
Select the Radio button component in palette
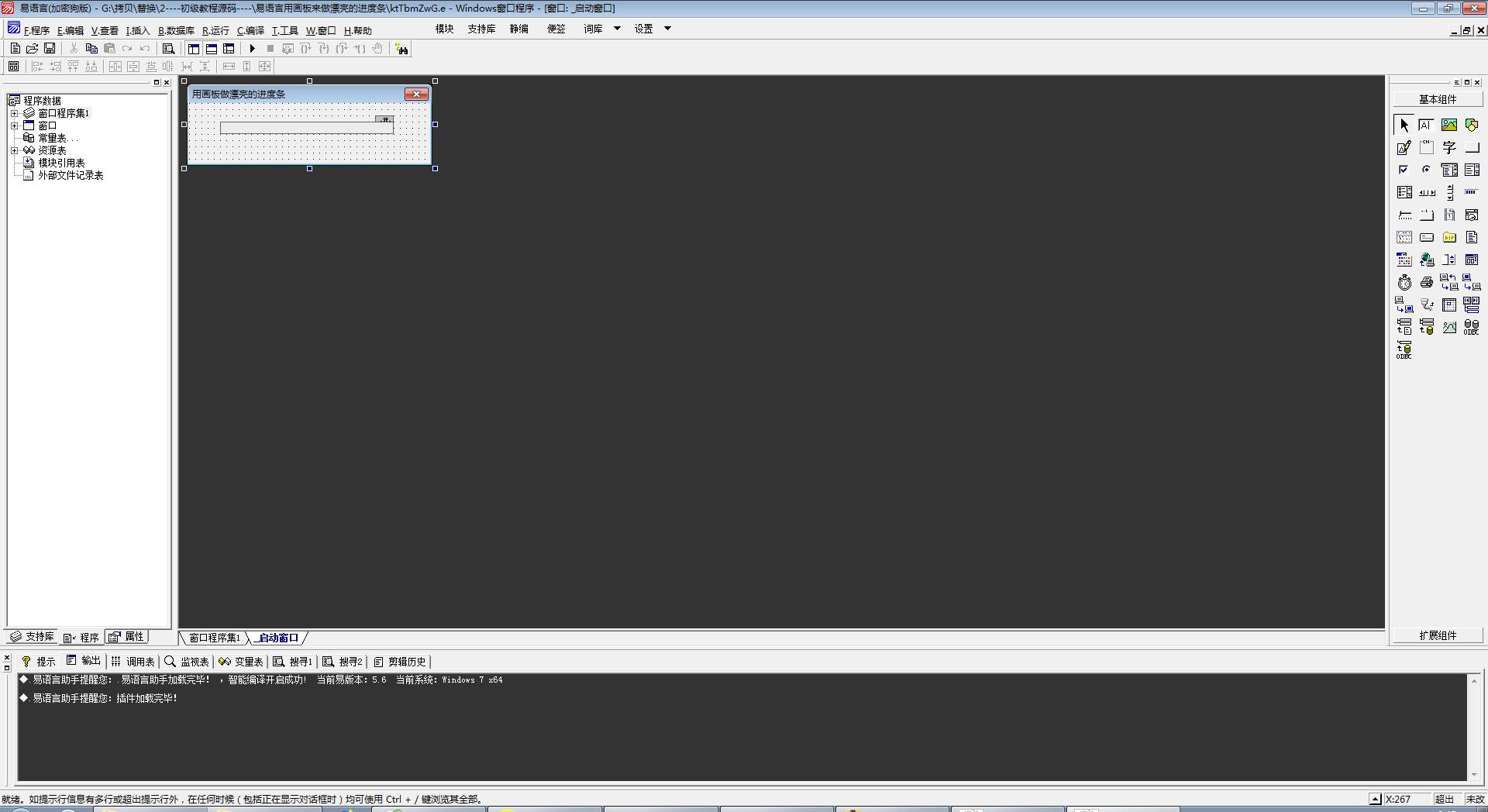tap(1427, 170)
